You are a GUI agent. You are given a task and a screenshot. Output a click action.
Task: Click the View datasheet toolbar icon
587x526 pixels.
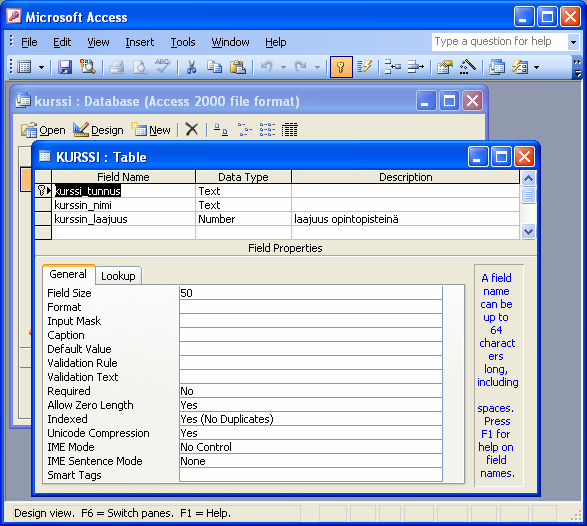tap(25, 67)
